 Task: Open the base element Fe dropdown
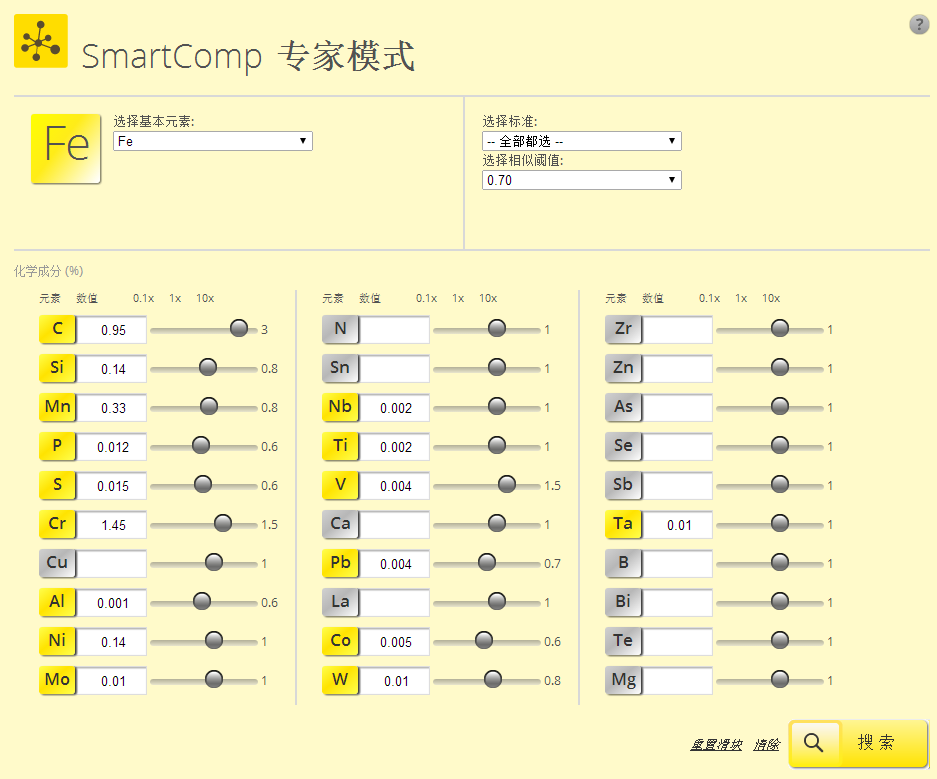tap(212, 142)
